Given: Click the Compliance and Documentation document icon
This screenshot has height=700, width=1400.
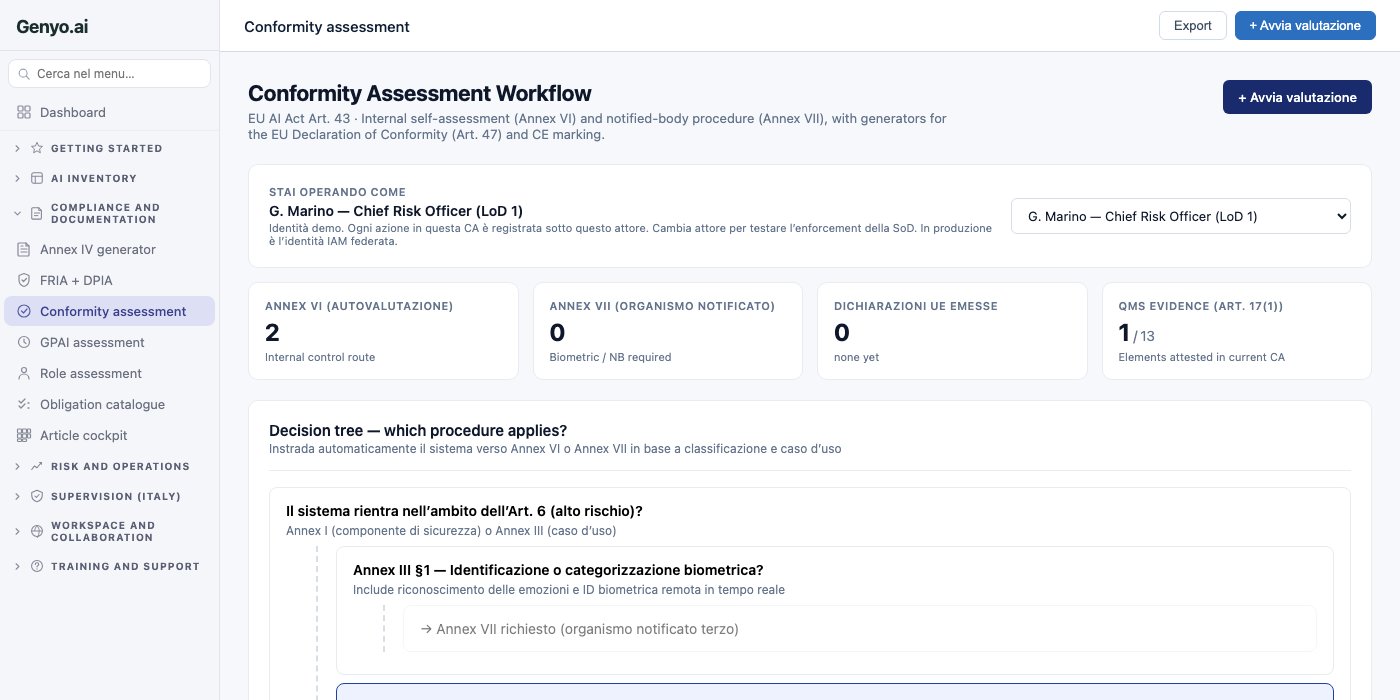Looking at the screenshot, I should click(x=37, y=214).
